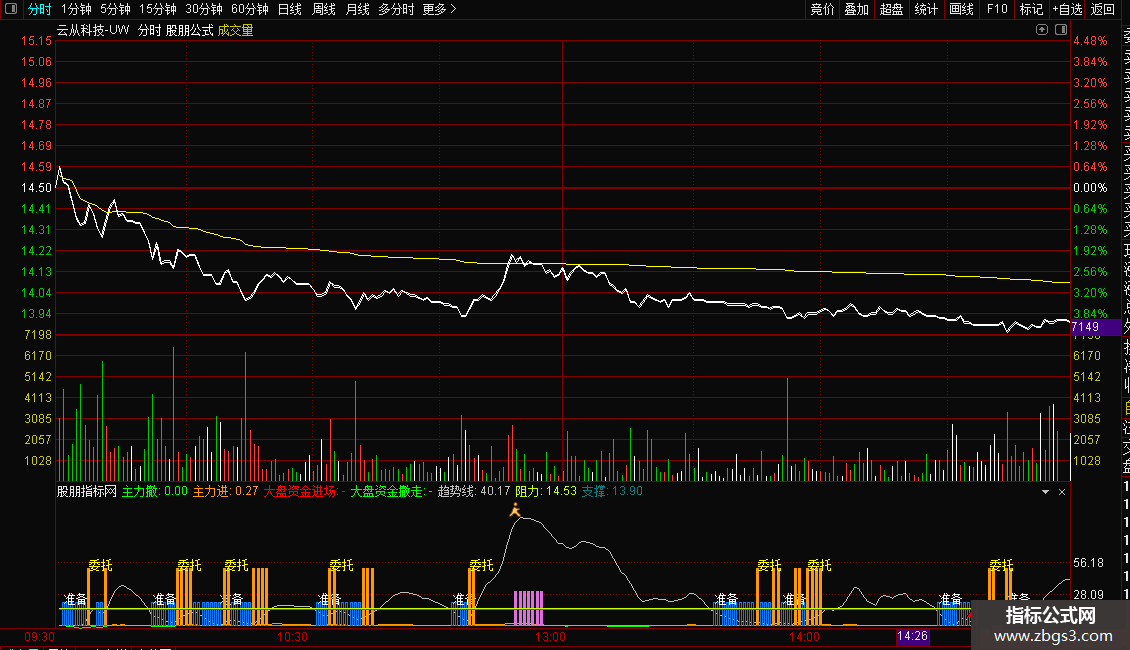Toggle the 超盘 view
This screenshot has height=650, width=1130.
891,10
